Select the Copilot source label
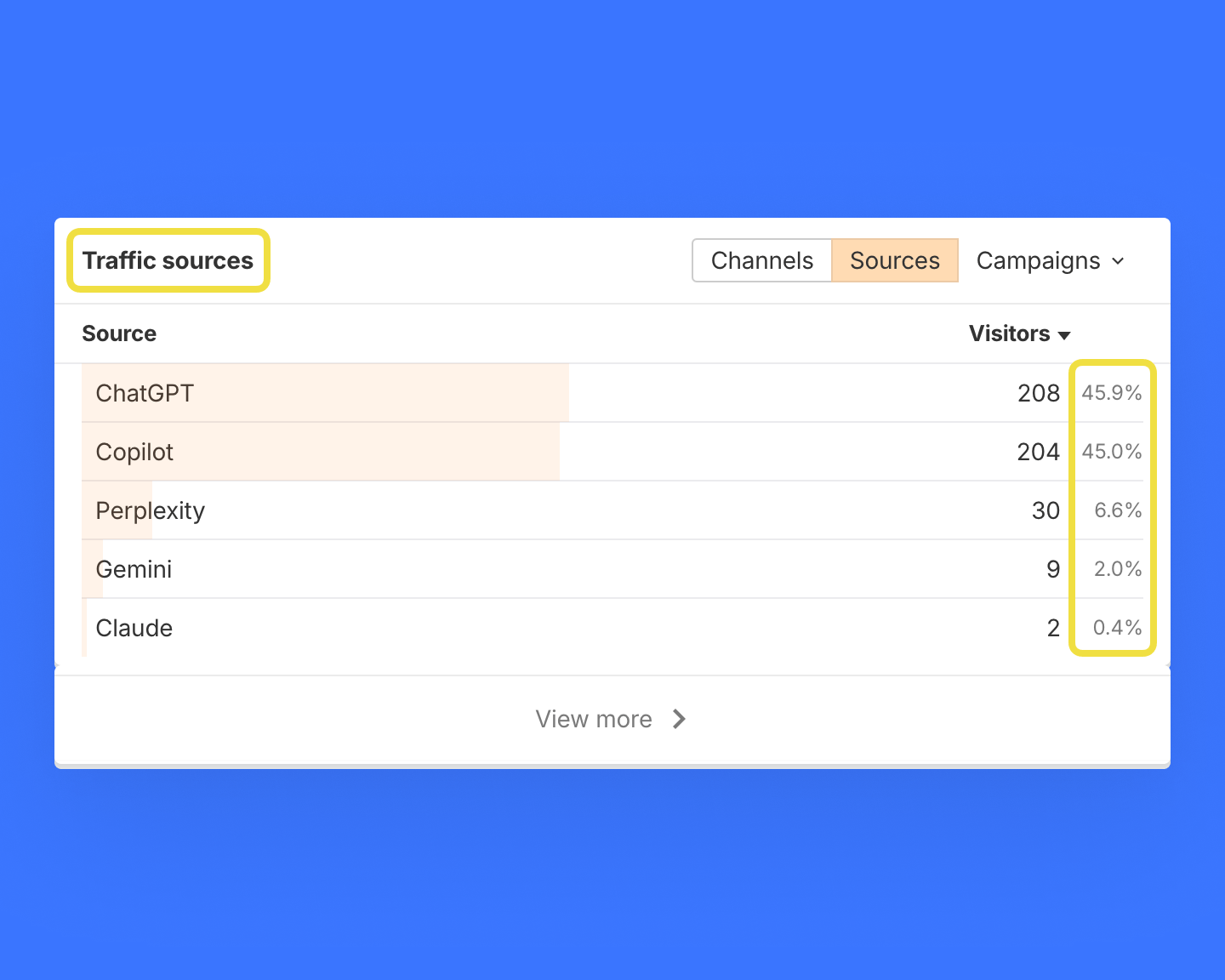The width and height of the screenshot is (1225, 980). [x=134, y=452]
